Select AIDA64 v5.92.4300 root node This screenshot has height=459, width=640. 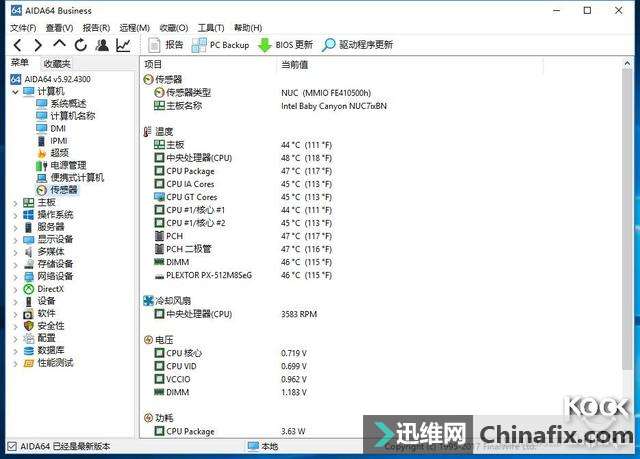point(51,79)
